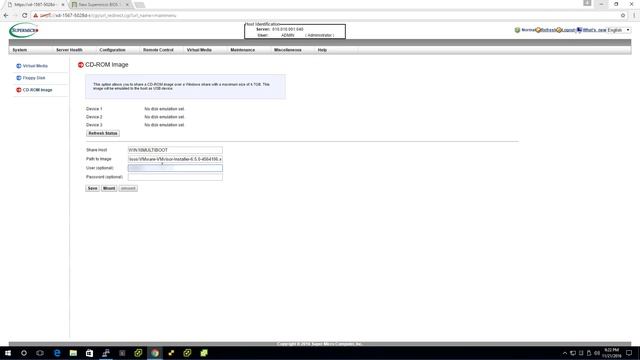Launch Microsoft Edge from the taskbar
This screenshot has height=360, width=640.
[x=57, y=353]
